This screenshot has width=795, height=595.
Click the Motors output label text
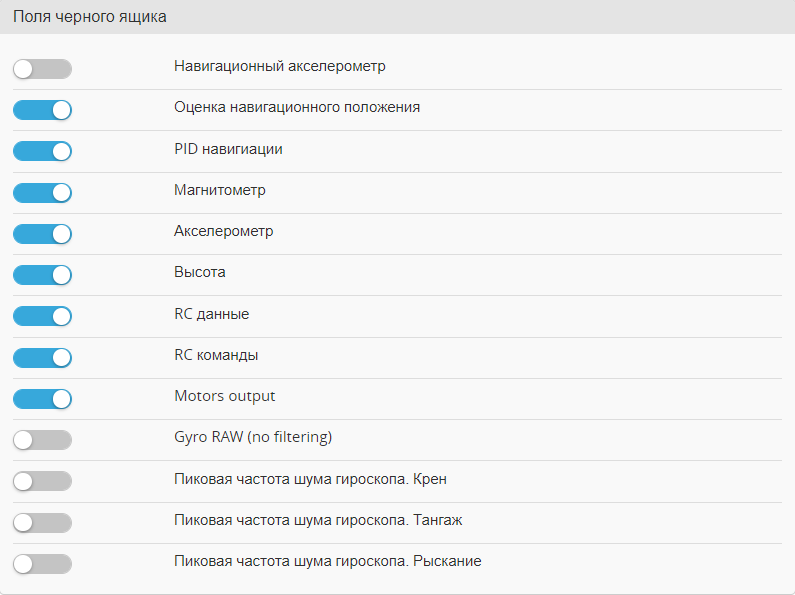click(x=224, y=396)
